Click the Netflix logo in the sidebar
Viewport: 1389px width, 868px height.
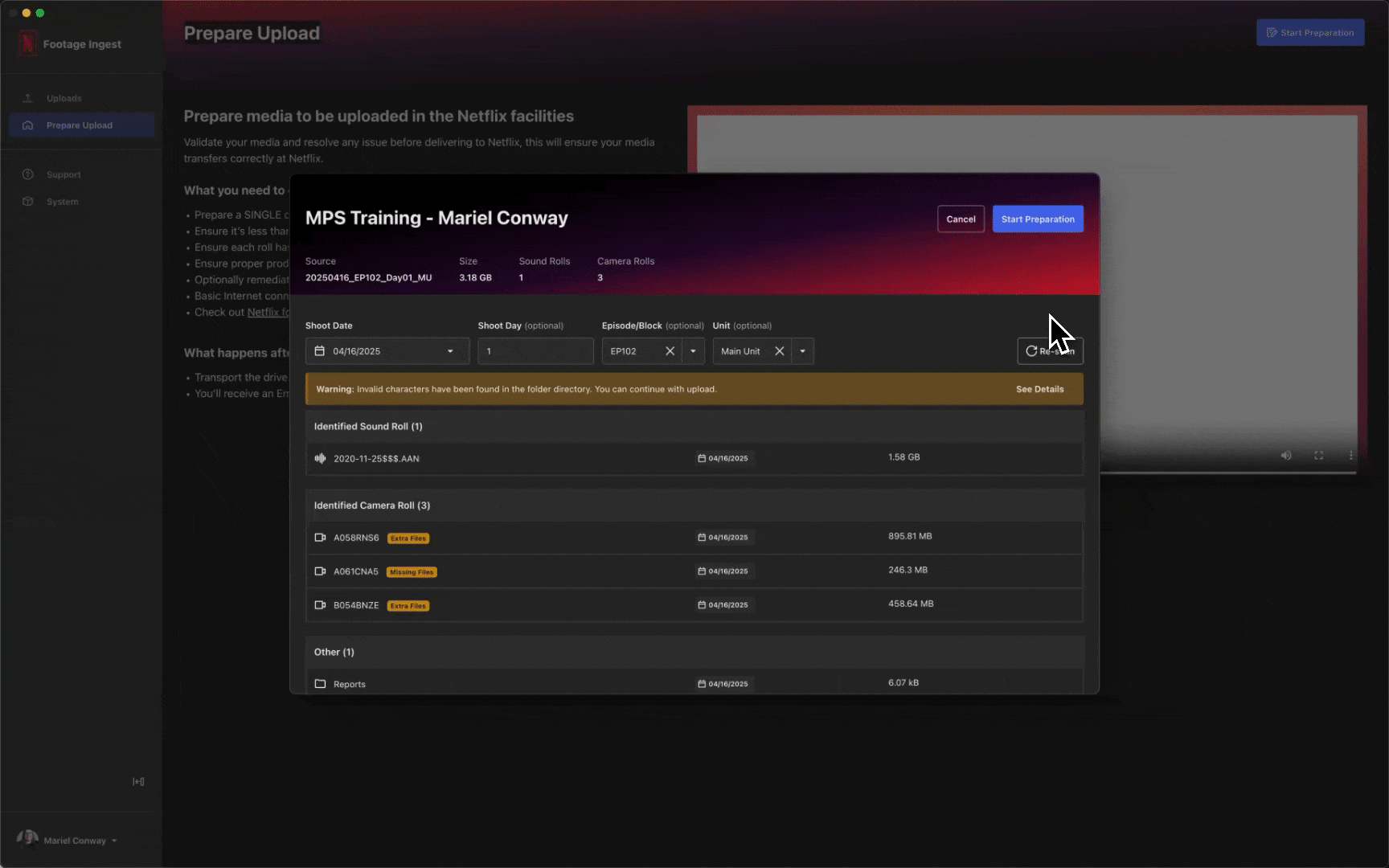27,43
